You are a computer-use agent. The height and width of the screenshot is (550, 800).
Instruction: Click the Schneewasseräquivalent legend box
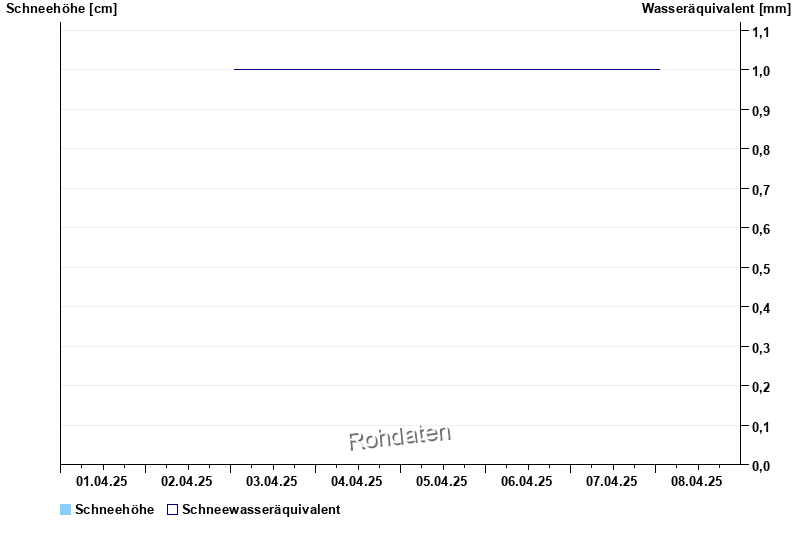pos(172,510)
